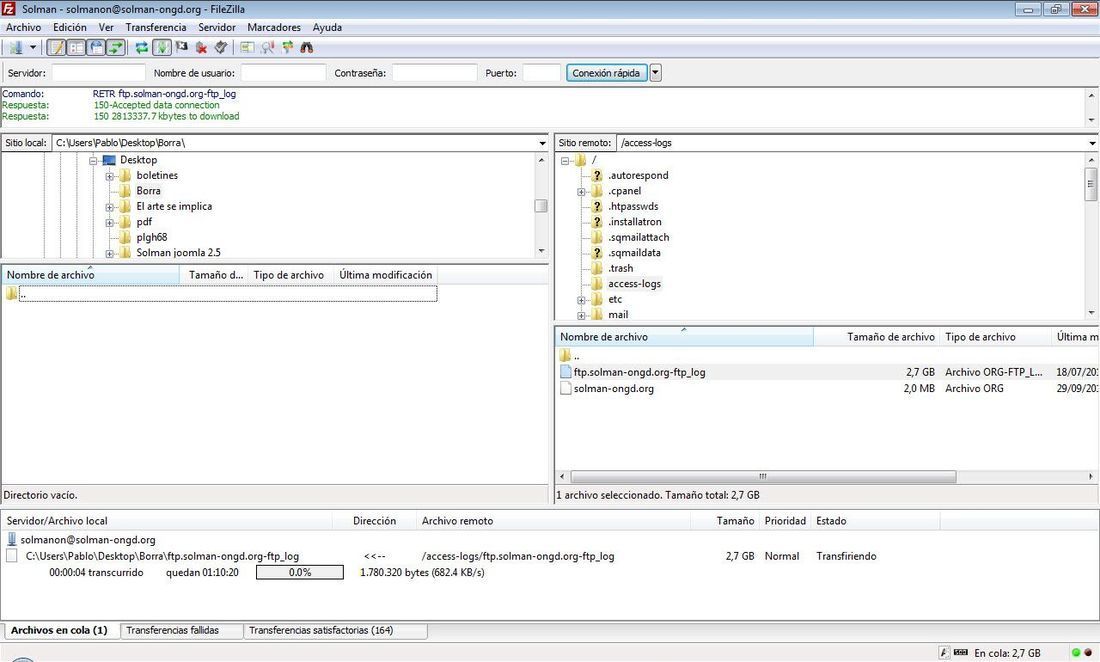The width and height of the screenshot is (1100, 662).
Task: Open the Sitio remoto path dropdown
Action: (x=1092, y=143)
